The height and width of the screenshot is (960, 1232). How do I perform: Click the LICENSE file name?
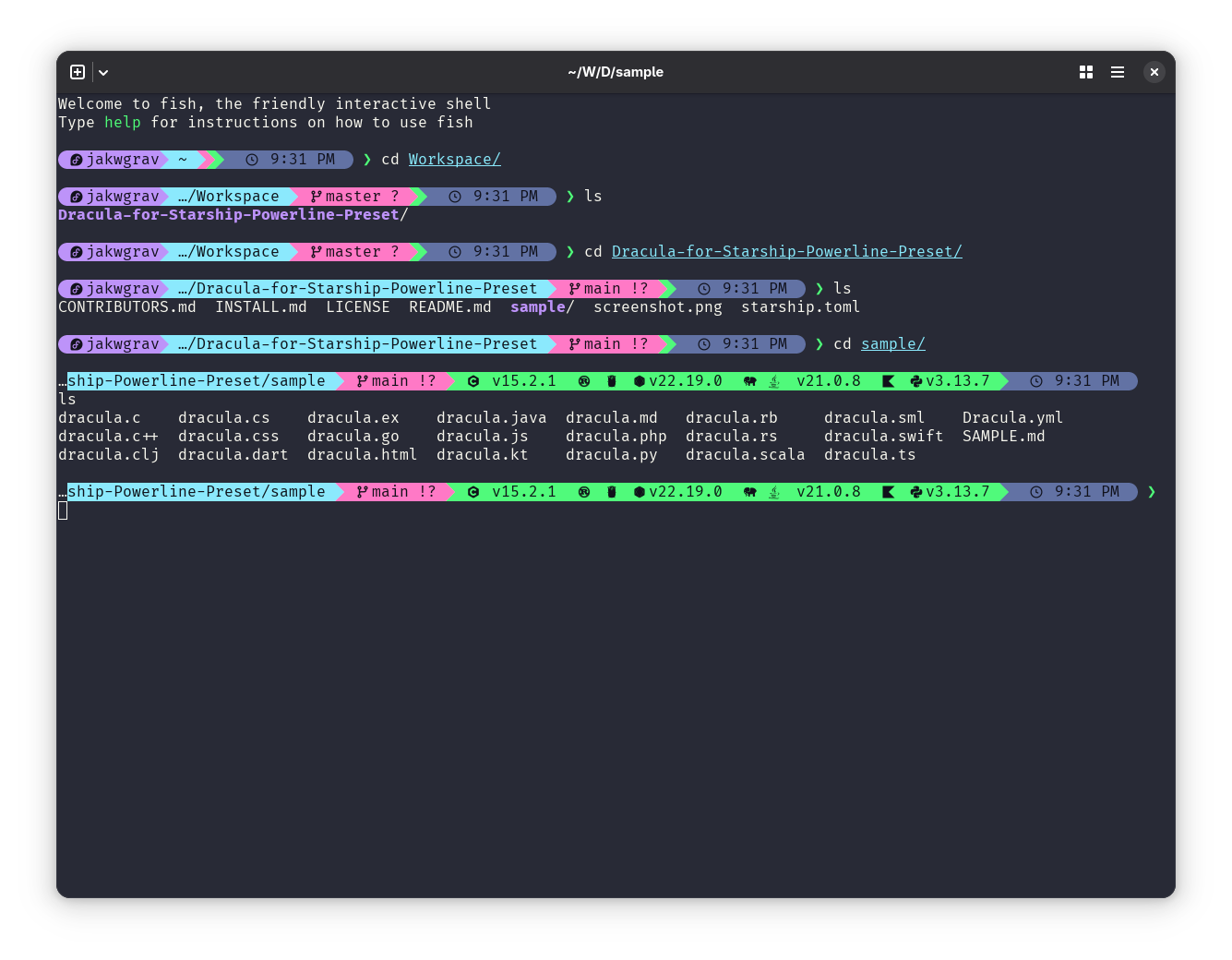(x=358, y=307)
